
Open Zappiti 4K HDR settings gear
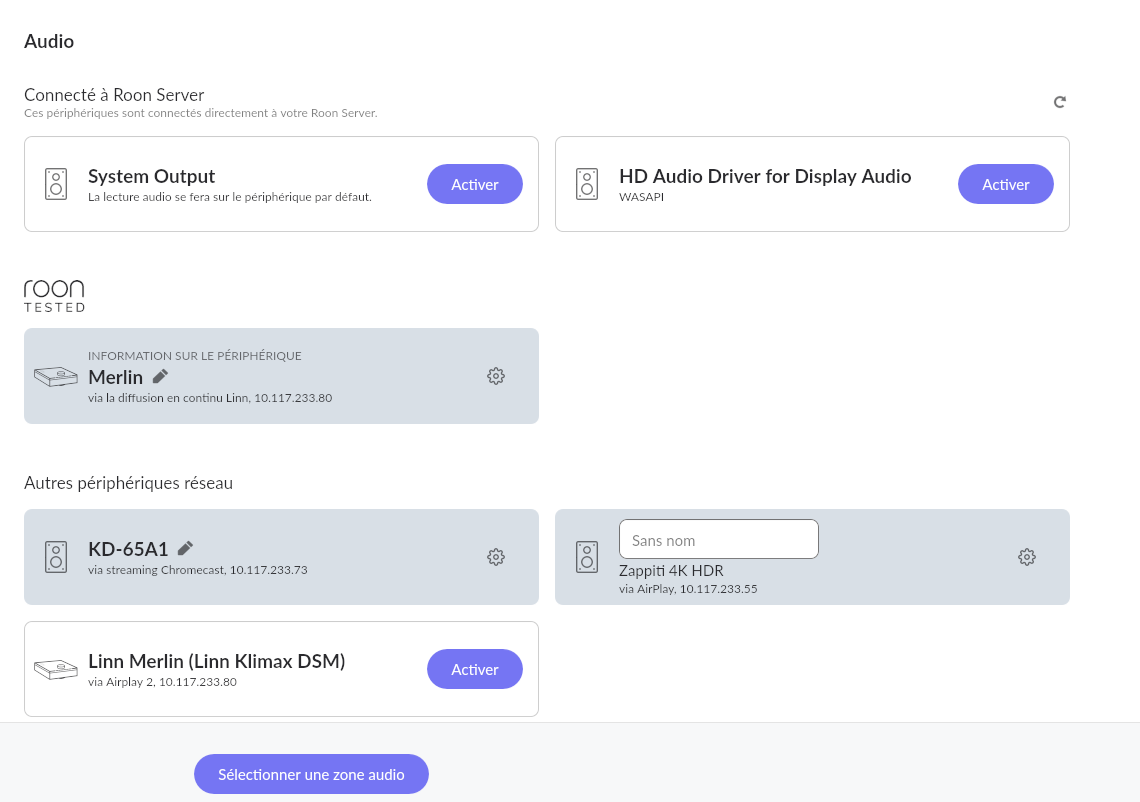1027,557
